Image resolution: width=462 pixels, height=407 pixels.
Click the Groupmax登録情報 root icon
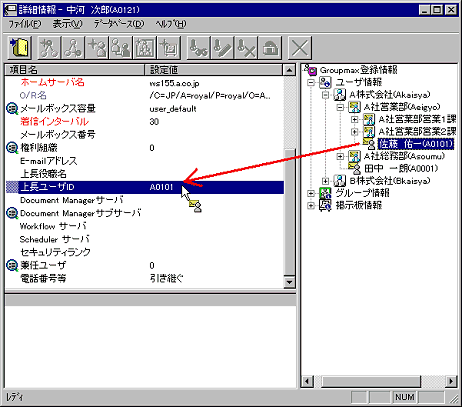click(311, 70)
